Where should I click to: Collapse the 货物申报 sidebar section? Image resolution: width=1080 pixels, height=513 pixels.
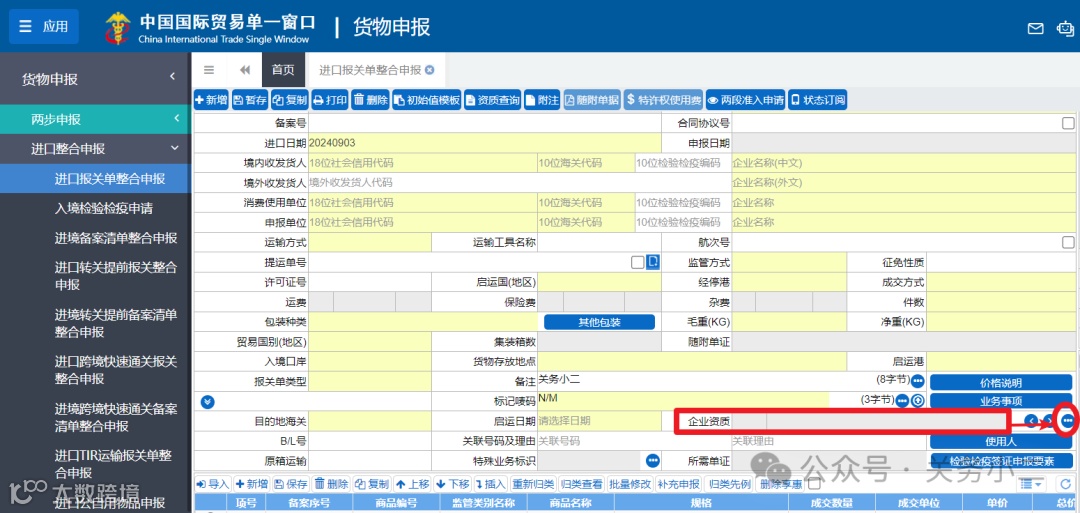[x=172, y=77]
